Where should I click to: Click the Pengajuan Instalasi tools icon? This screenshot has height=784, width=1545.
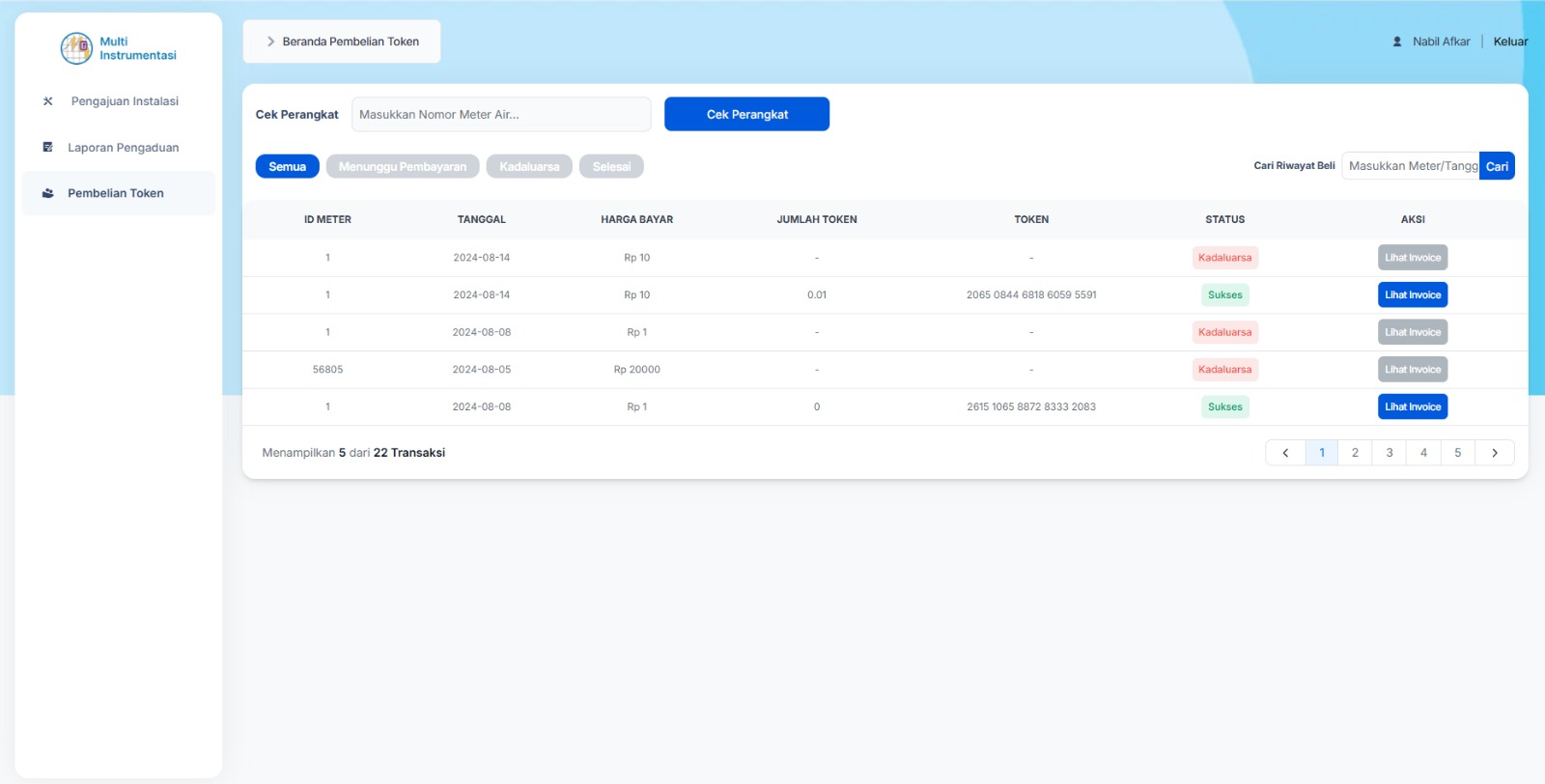(x=48, y=101)
